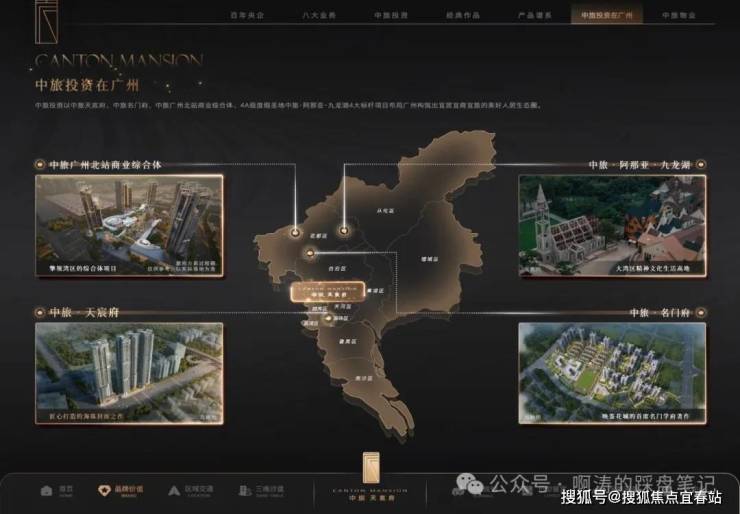Select 南沙区 on the map

tap(364, 379)
